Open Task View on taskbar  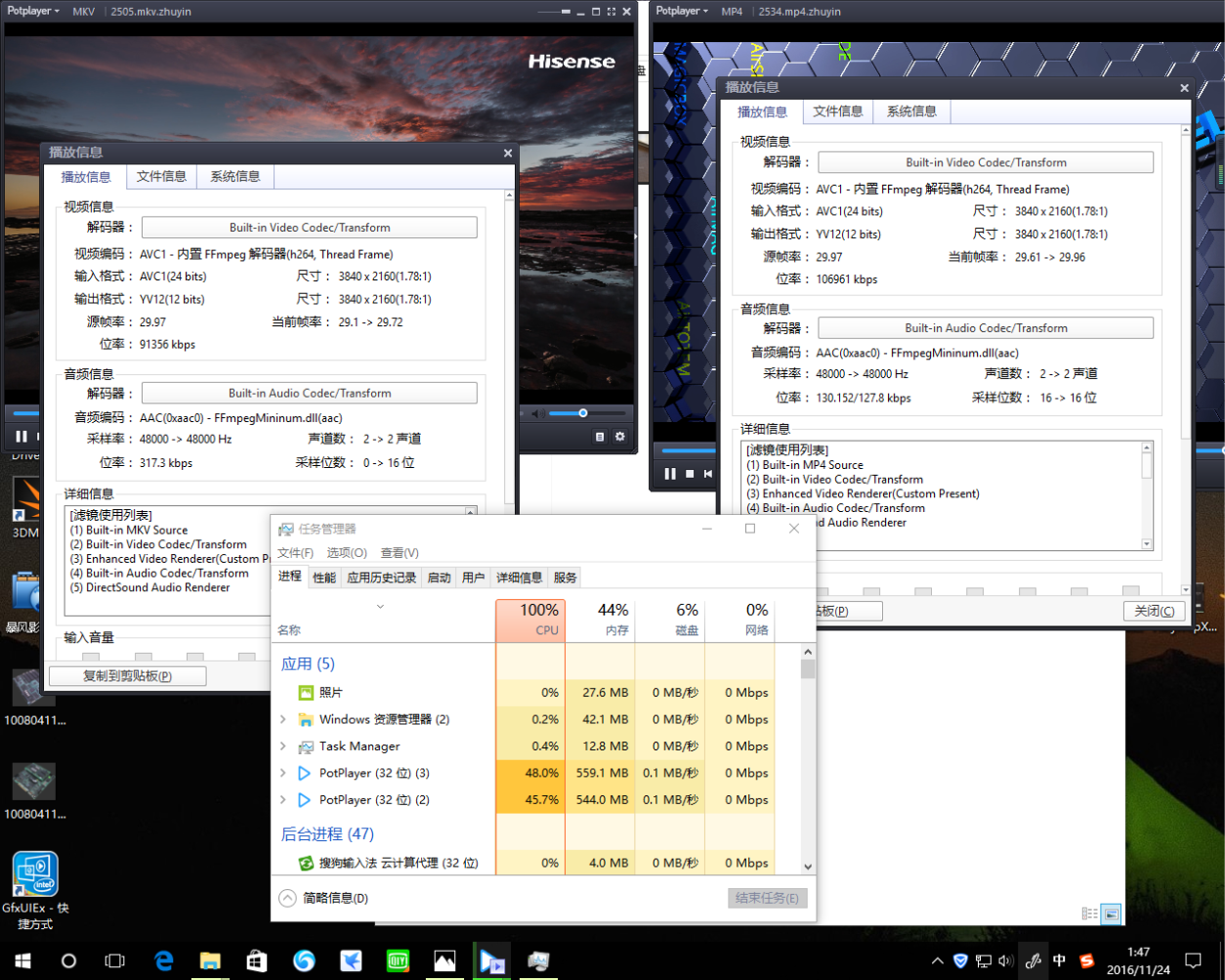pyautogui.click(x=115, y=960)
